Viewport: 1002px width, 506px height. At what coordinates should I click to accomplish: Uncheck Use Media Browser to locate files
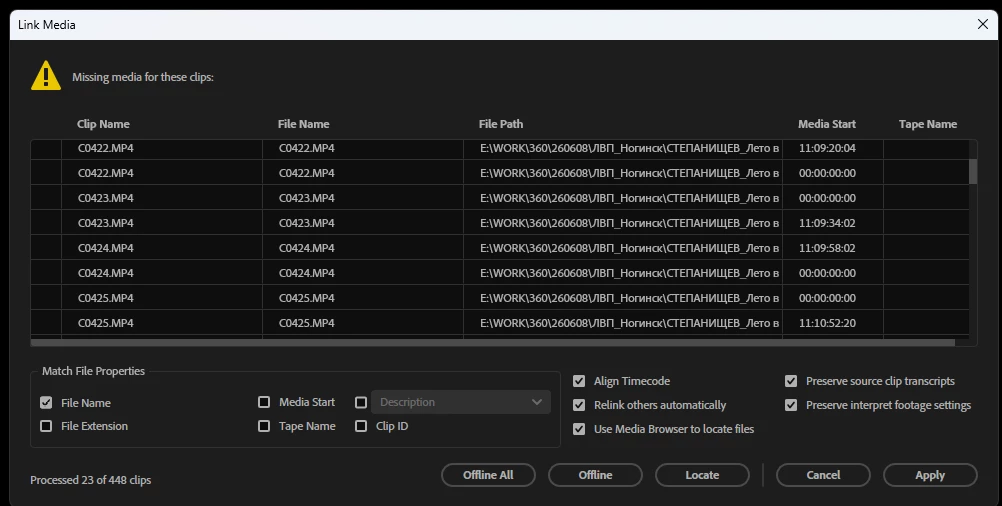[579, 429]
